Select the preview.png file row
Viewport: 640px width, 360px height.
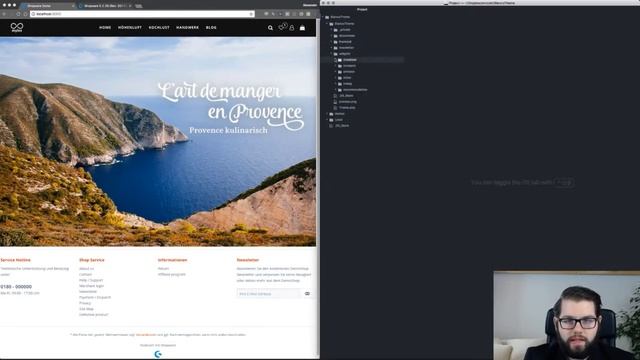[362, 102]
